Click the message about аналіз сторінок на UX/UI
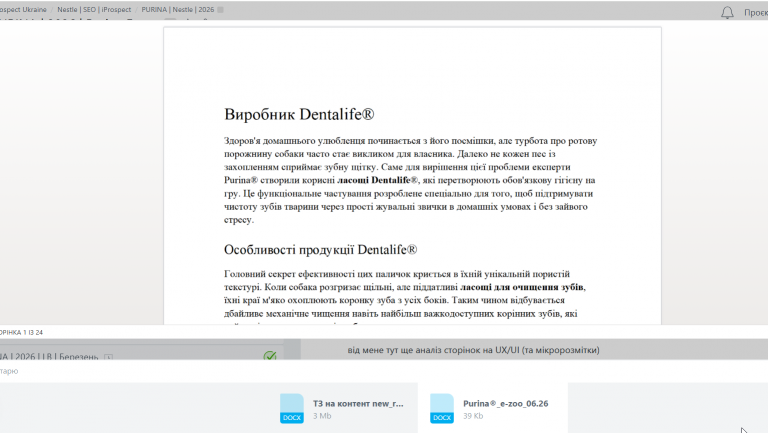 [473, 350]
